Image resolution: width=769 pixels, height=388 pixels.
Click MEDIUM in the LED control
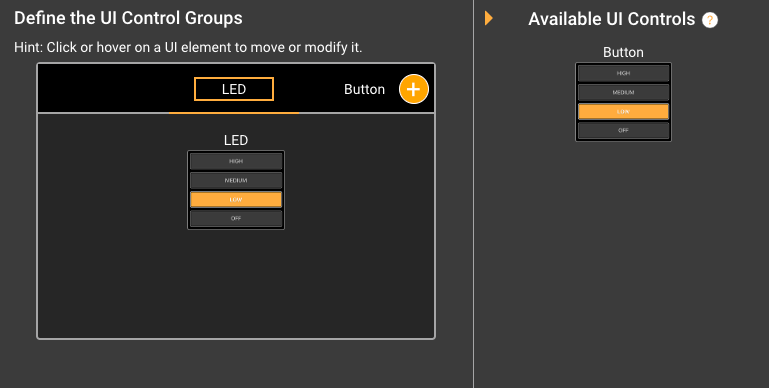236,181
